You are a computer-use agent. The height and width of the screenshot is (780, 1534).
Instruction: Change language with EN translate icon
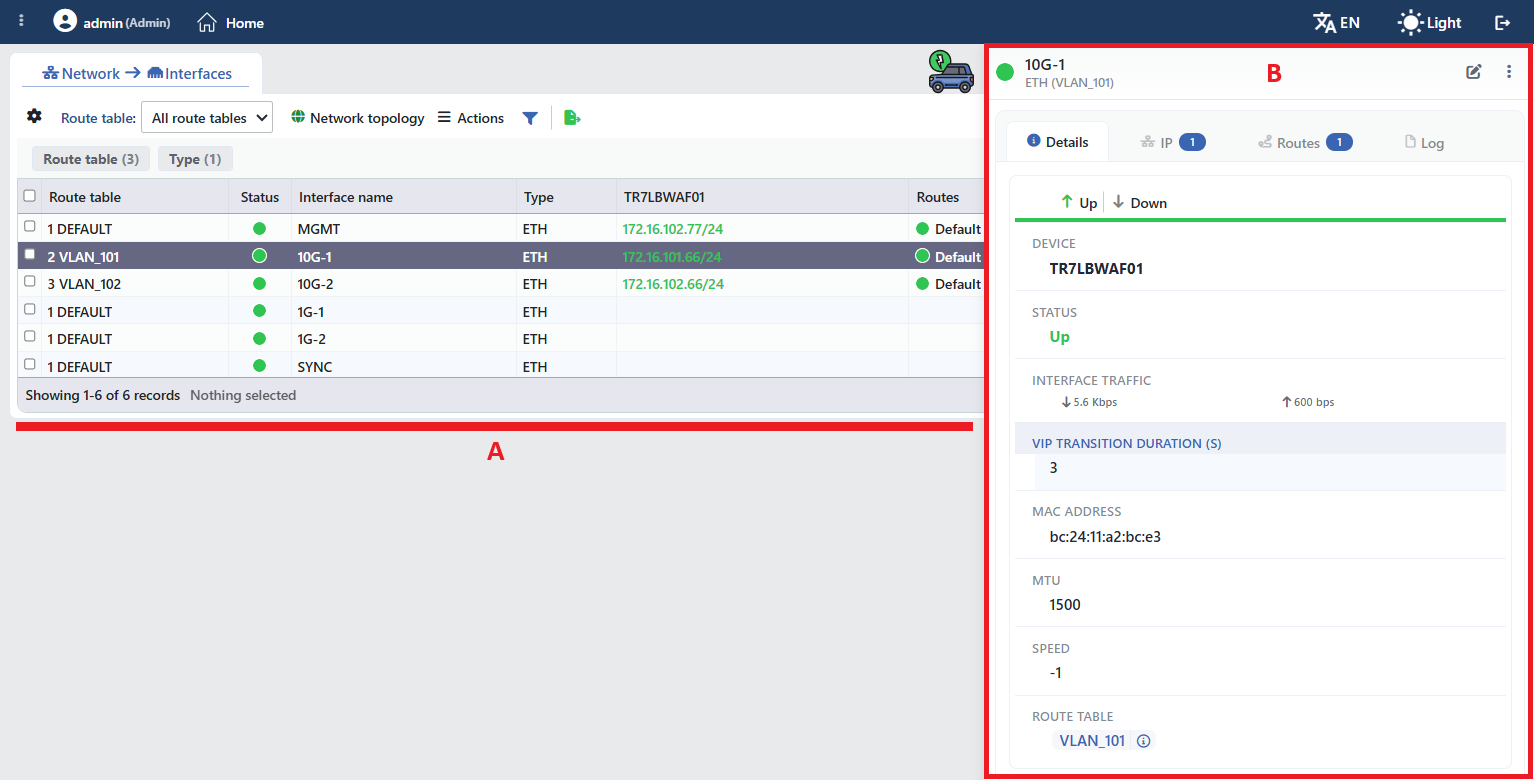pos(1336,22)
